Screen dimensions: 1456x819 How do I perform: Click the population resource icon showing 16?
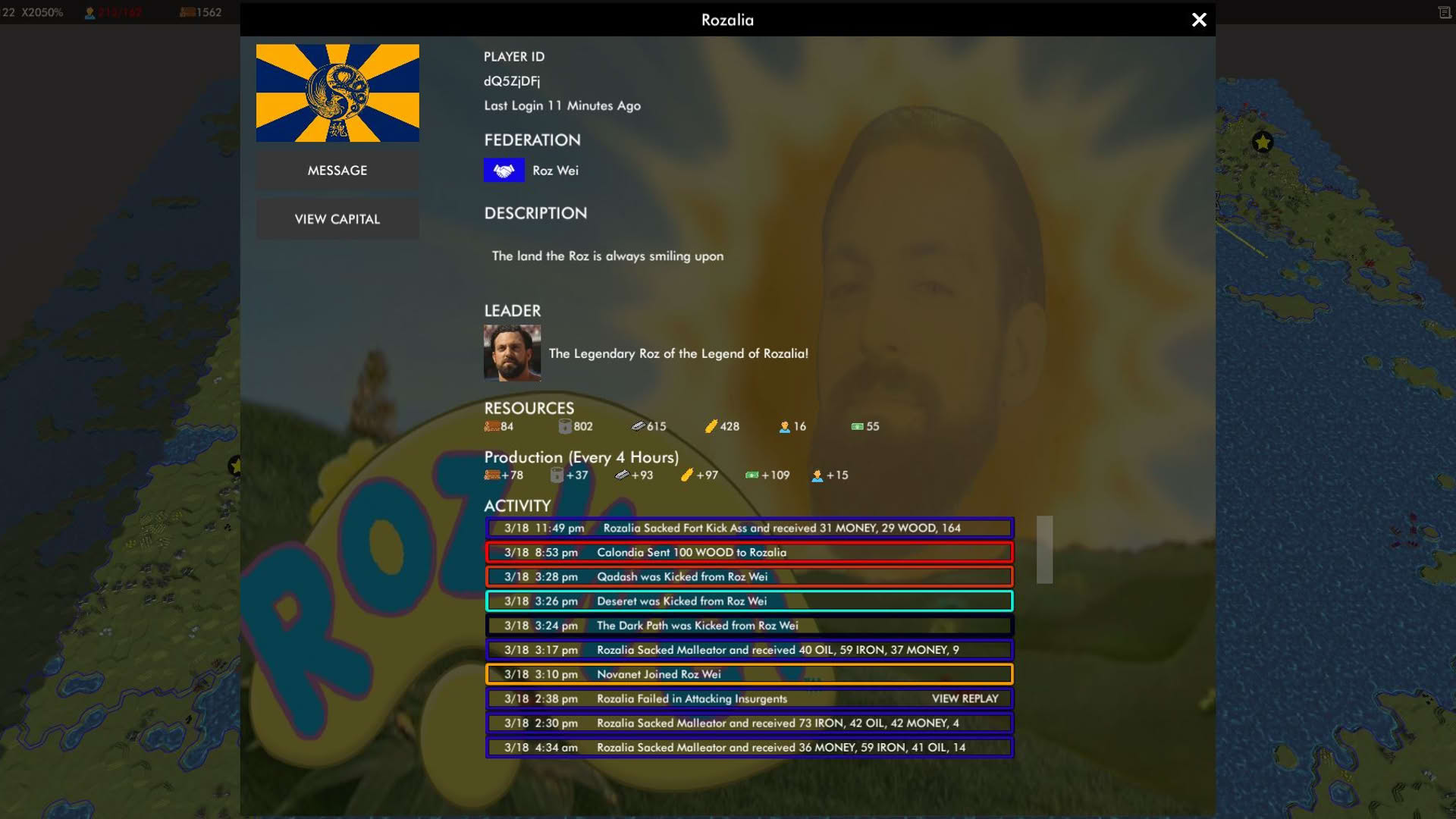[x=785, y=427]
